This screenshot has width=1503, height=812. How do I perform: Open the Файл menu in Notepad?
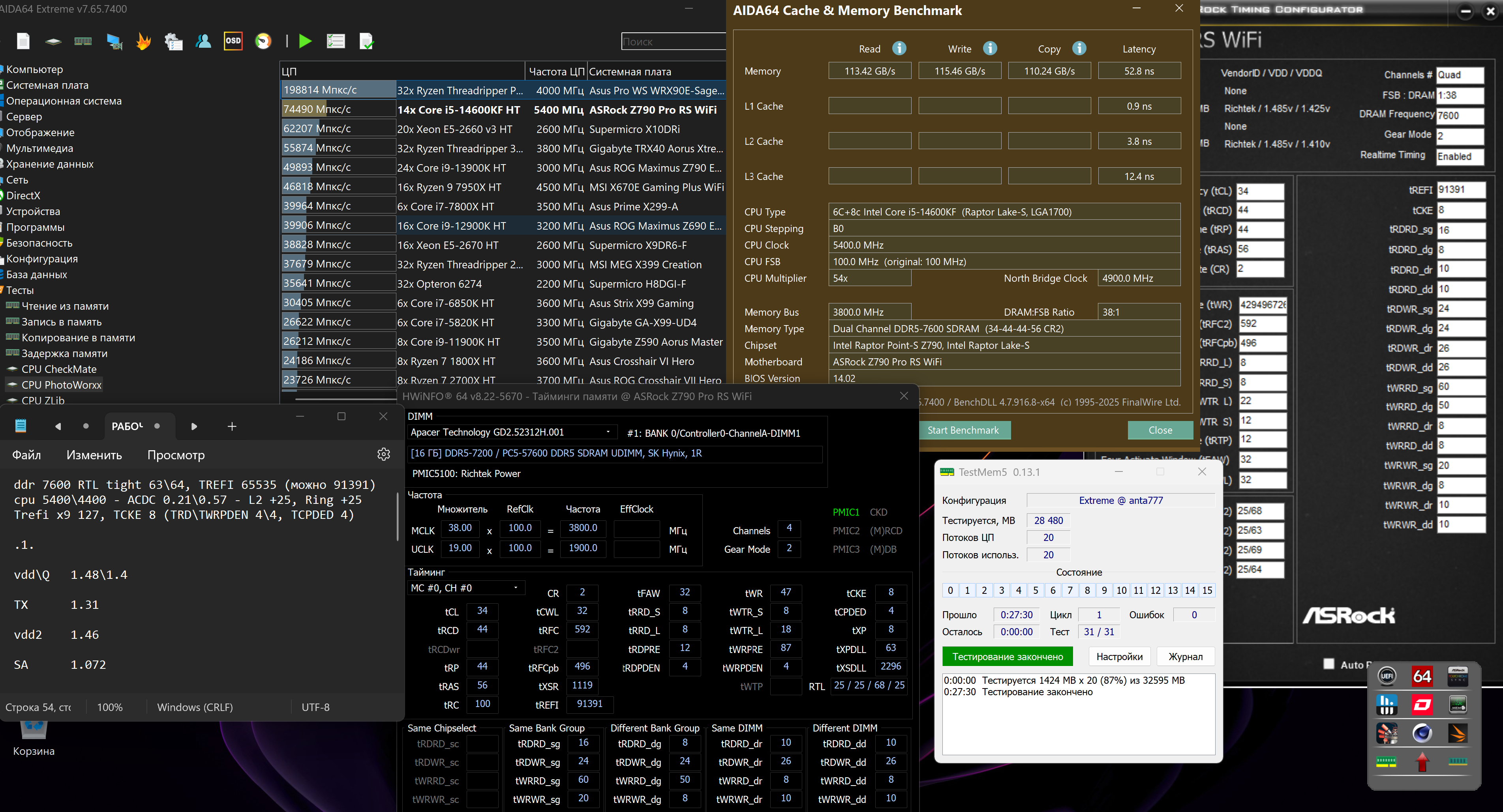pos(26,455)
